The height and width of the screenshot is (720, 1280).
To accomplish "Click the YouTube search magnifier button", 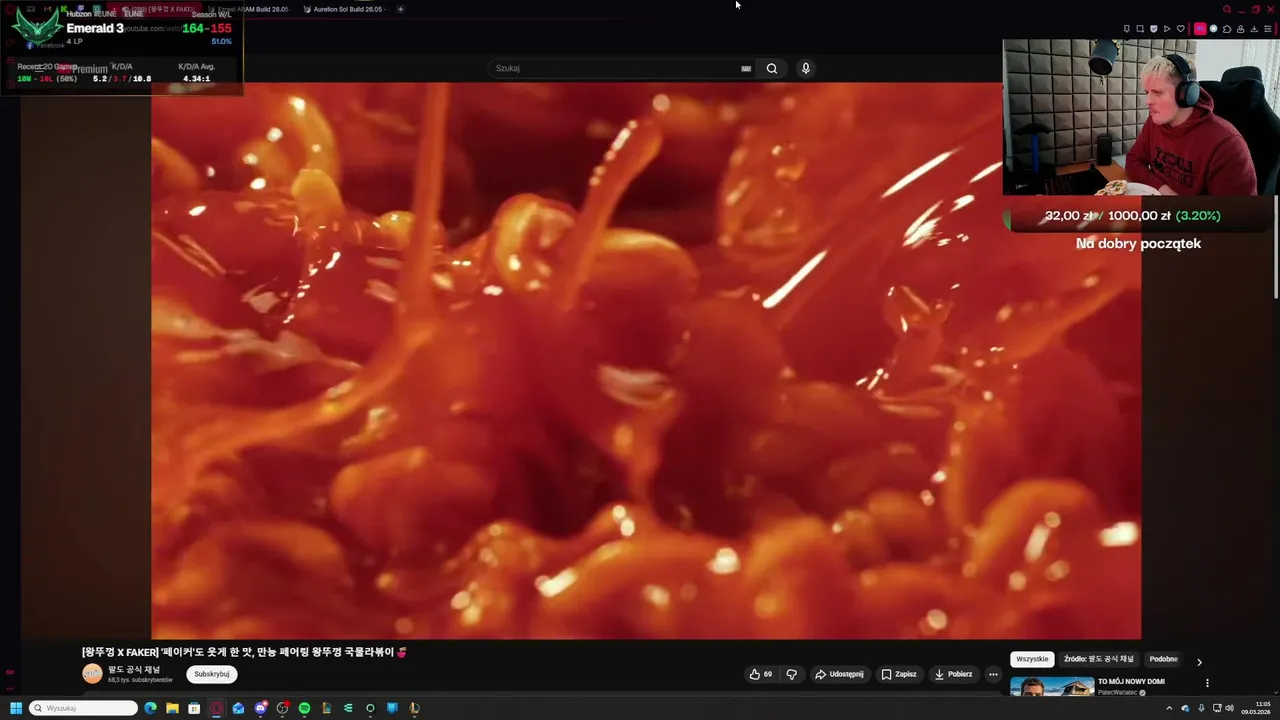I will pos(772,68).
